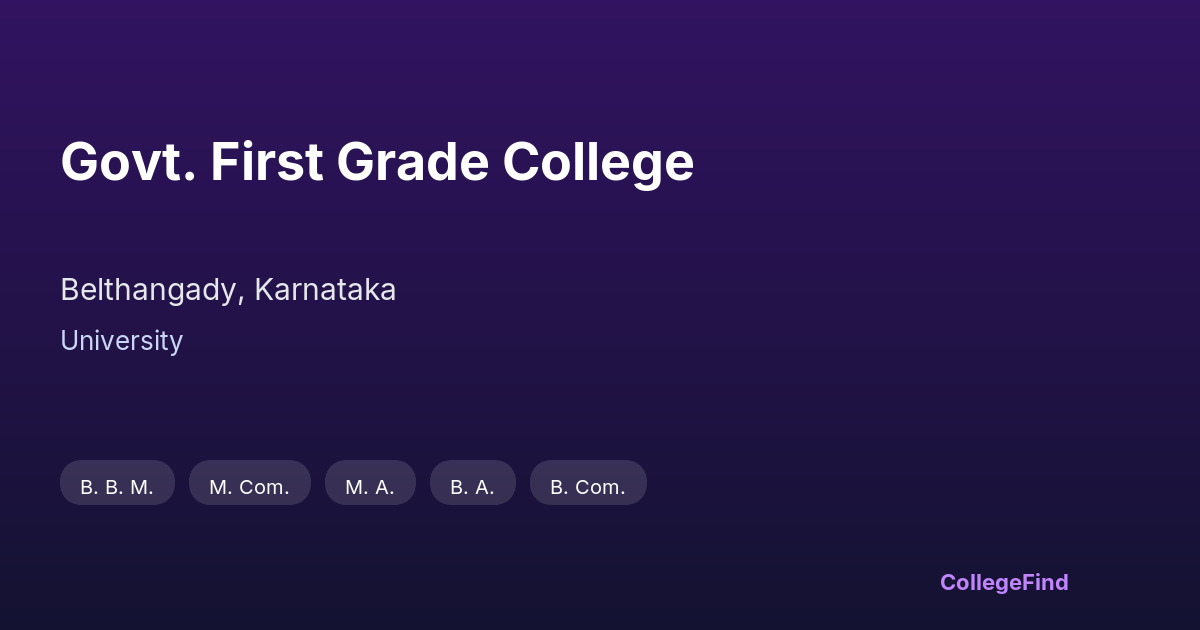1200x630 pixels.
Task: Click the letter M. in B. B. M. tag
Action: coord(142,487)
